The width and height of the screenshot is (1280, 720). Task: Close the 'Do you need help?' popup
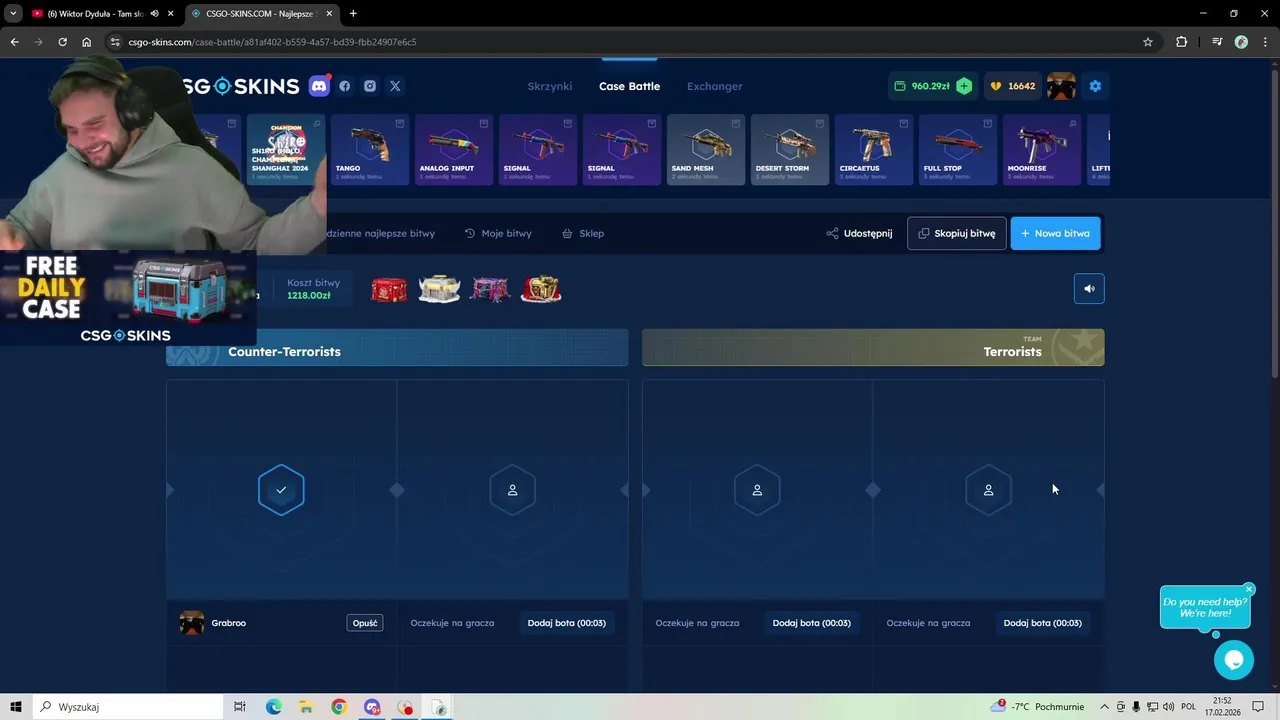pyautogui.click(x=1249, y=589)
